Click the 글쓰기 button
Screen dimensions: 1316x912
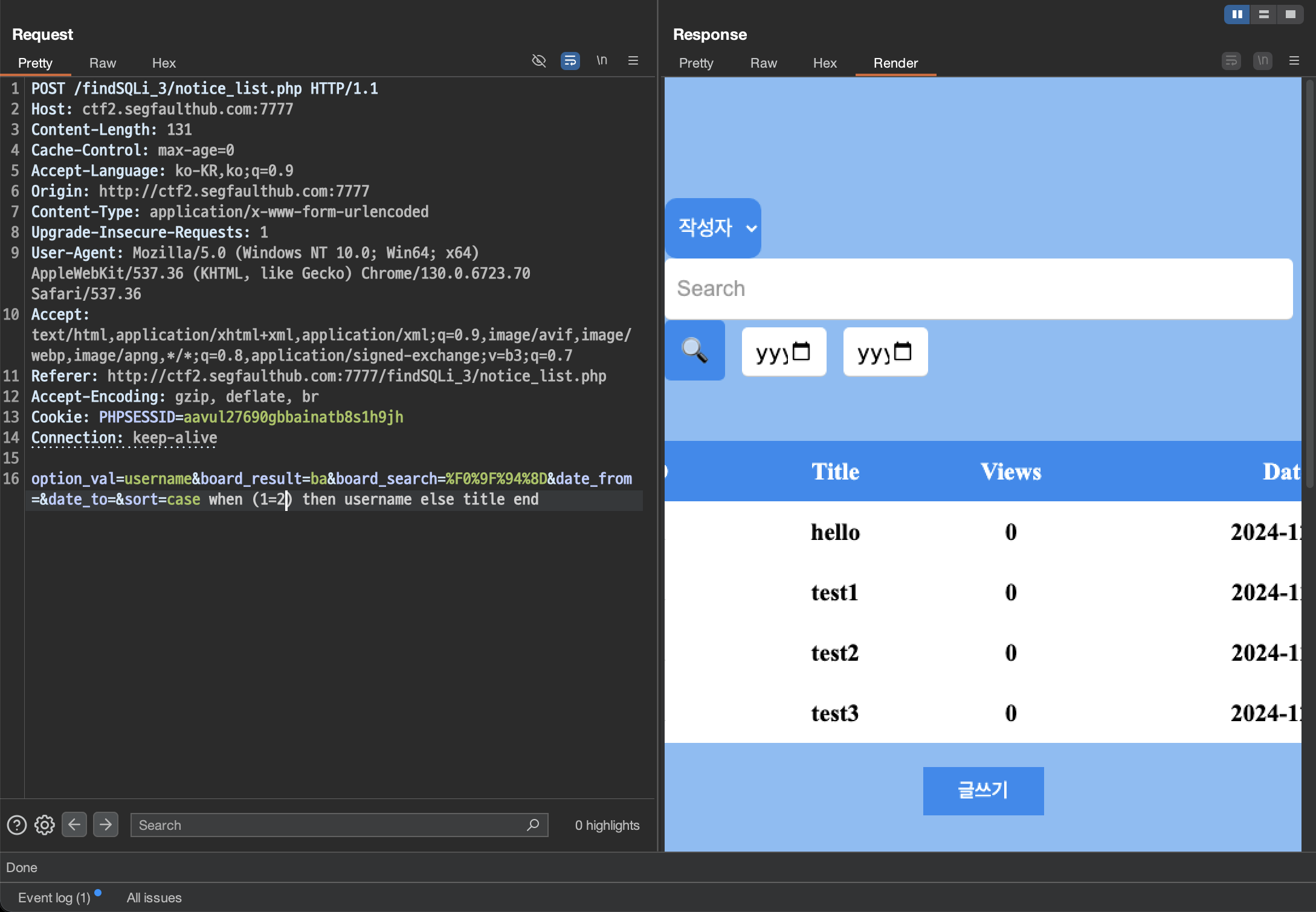coord(983,791)
